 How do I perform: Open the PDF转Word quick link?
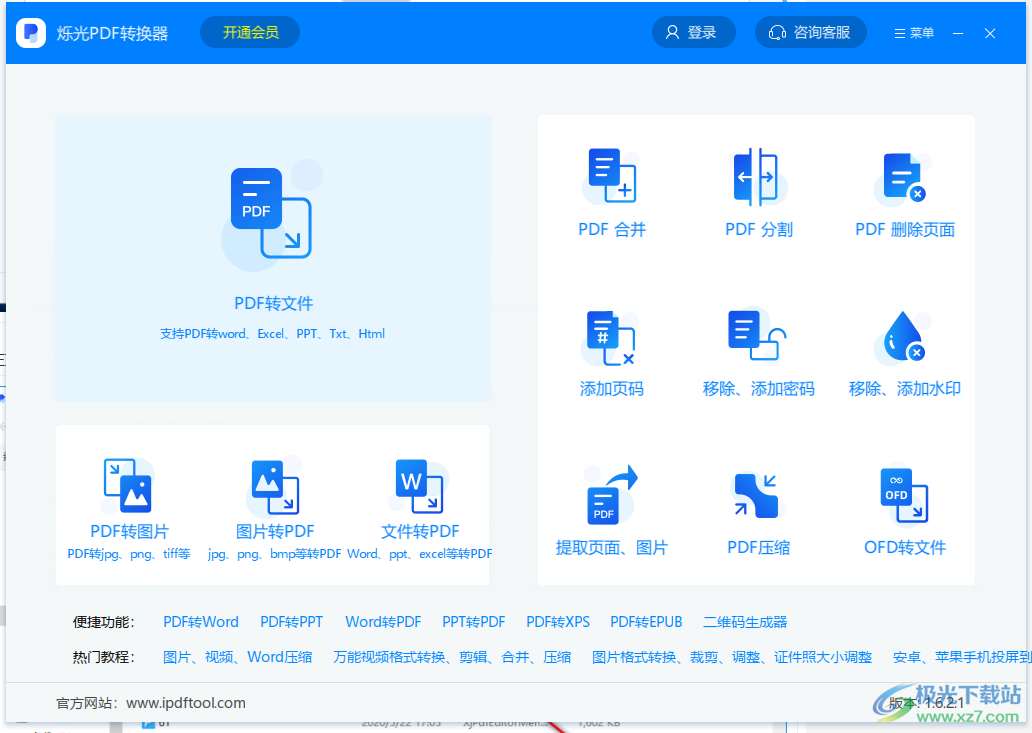(201, 622)
